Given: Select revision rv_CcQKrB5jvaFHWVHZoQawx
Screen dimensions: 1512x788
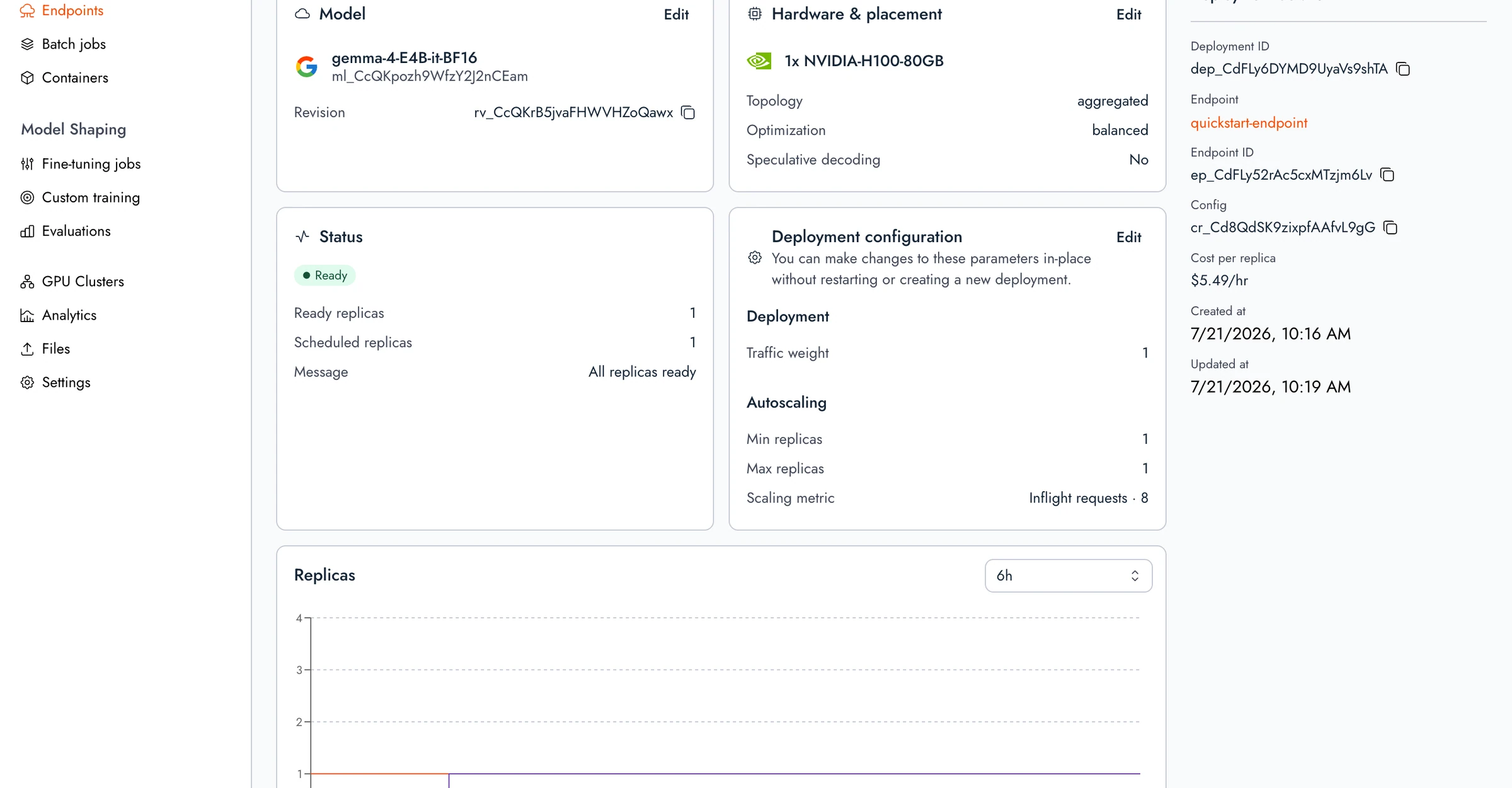Looking at the screenshot, I should [x=573, y=112].
